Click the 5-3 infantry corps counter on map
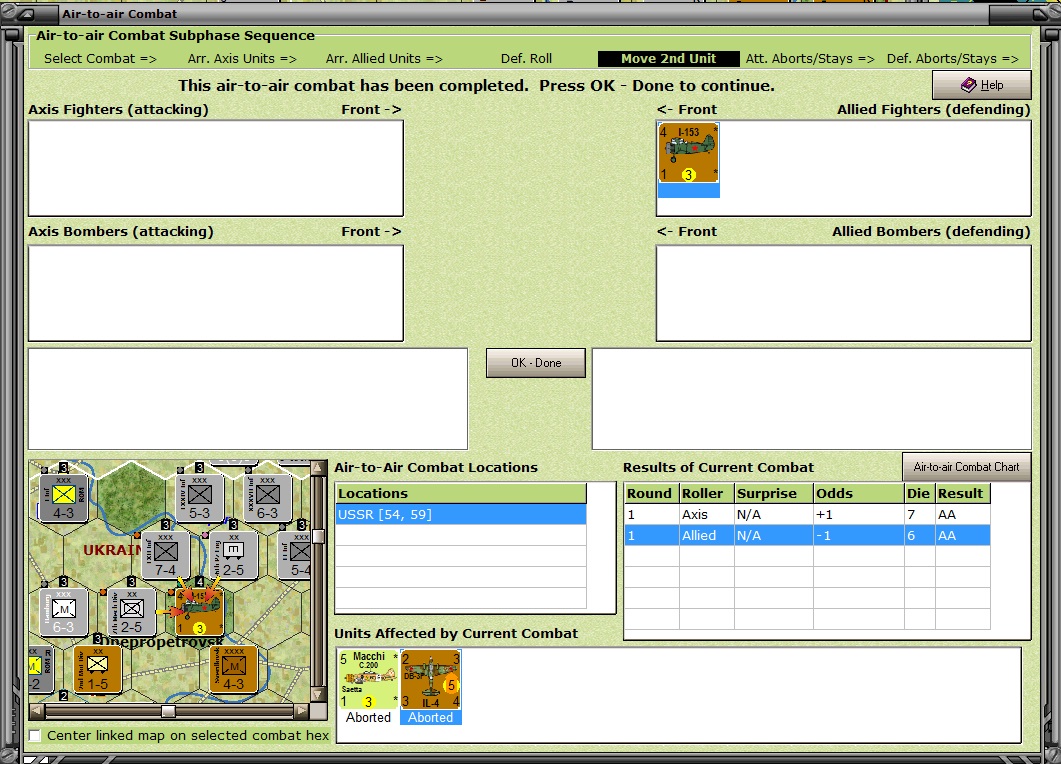This screenshot has width=1061, height=764. (x=200, y=497)
